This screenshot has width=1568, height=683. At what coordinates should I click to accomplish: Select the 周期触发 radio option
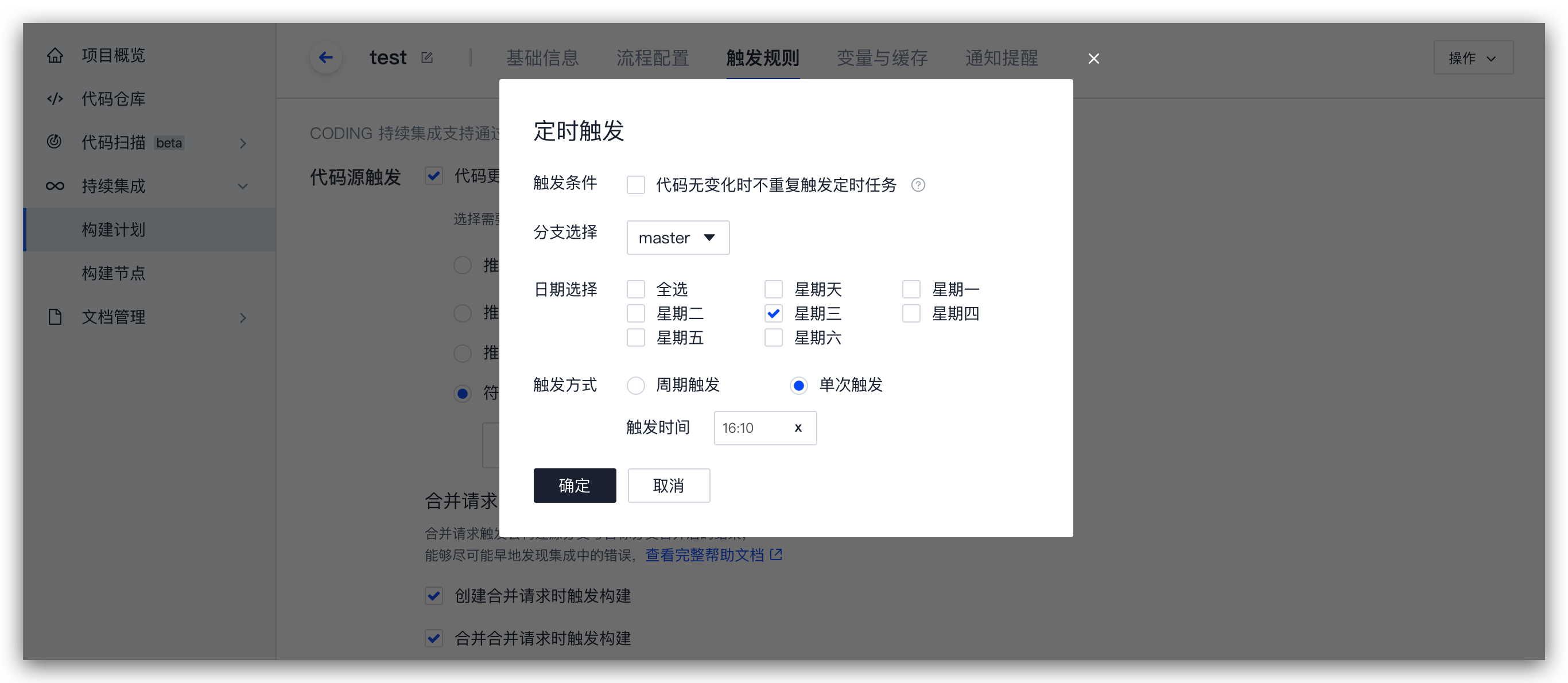(x=635, y=385)
